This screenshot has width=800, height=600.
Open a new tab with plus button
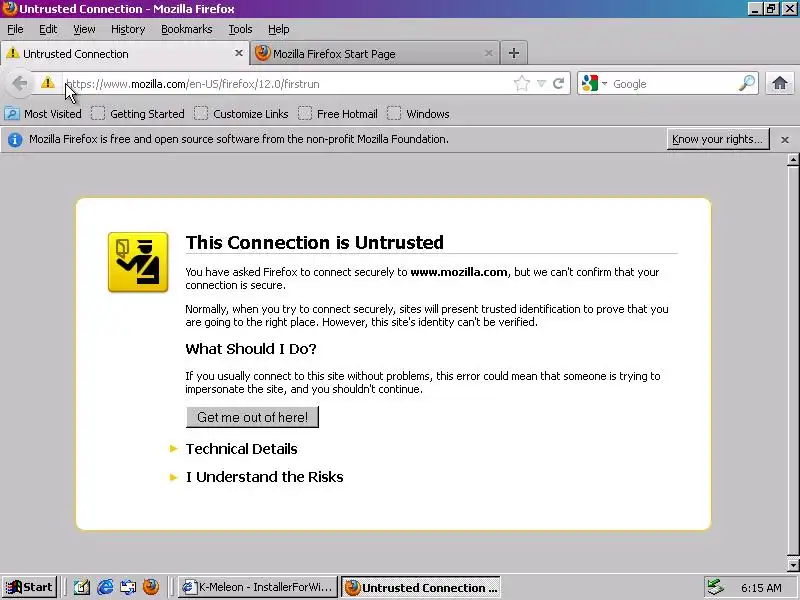pos(514,53)
